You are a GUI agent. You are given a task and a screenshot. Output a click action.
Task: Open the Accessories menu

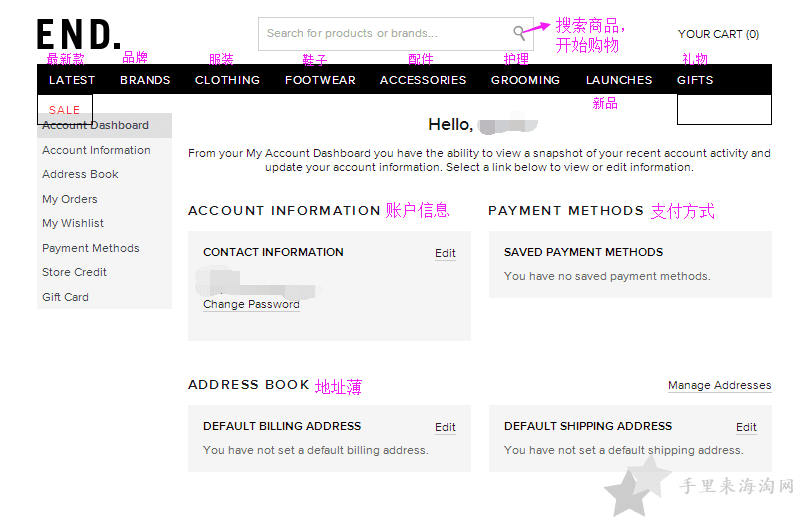(x=423, y=80)
